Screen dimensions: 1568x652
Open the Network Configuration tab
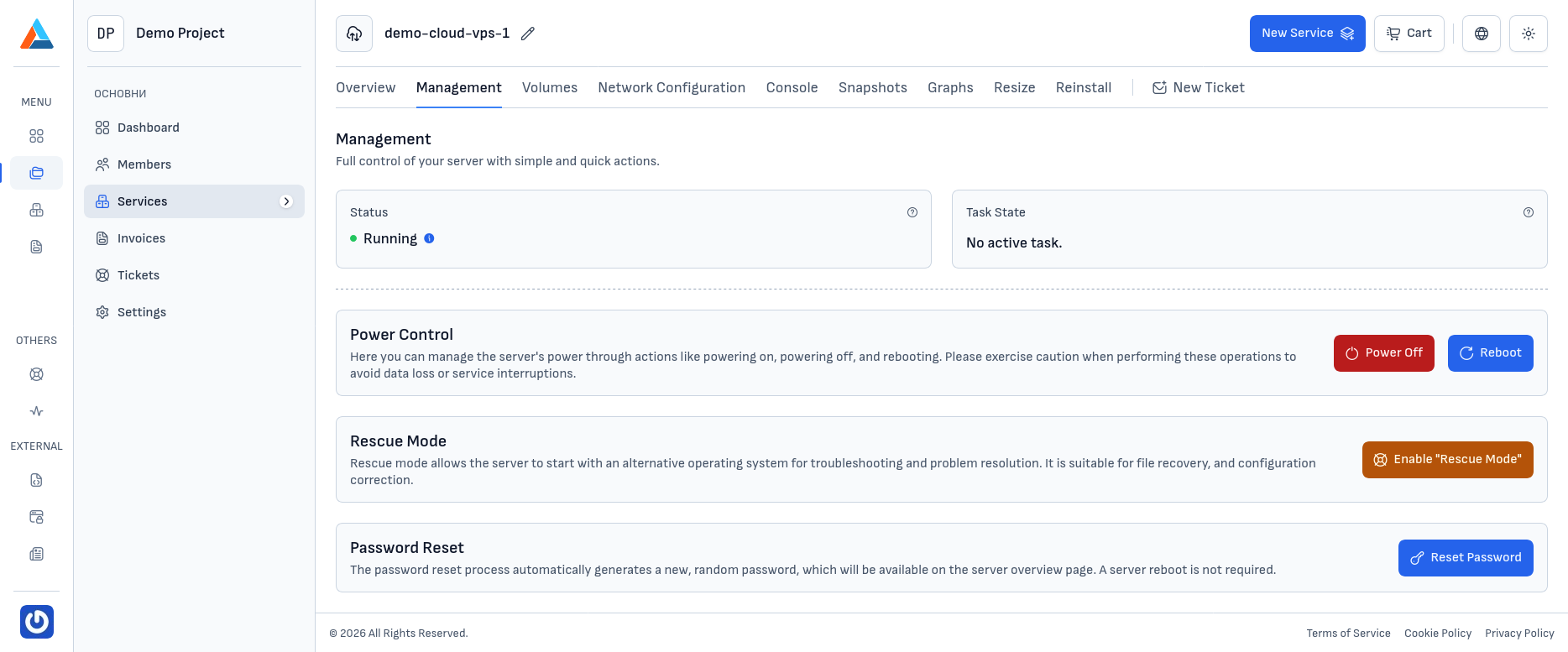point(672,87)
